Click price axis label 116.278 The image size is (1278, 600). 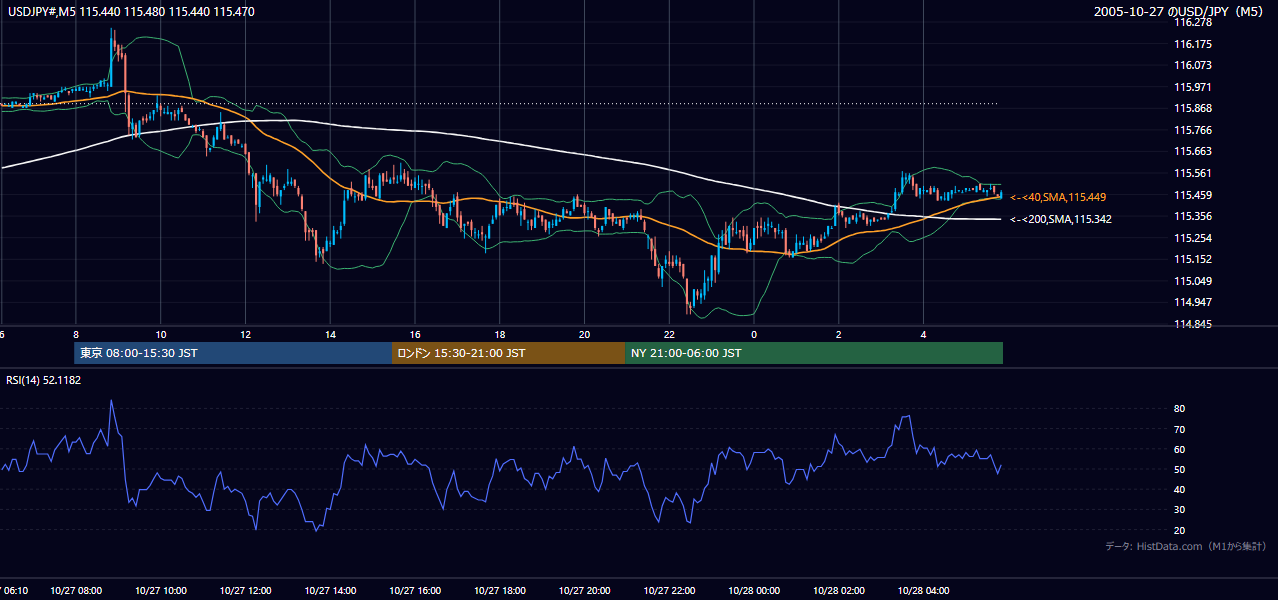(1194, 22)
